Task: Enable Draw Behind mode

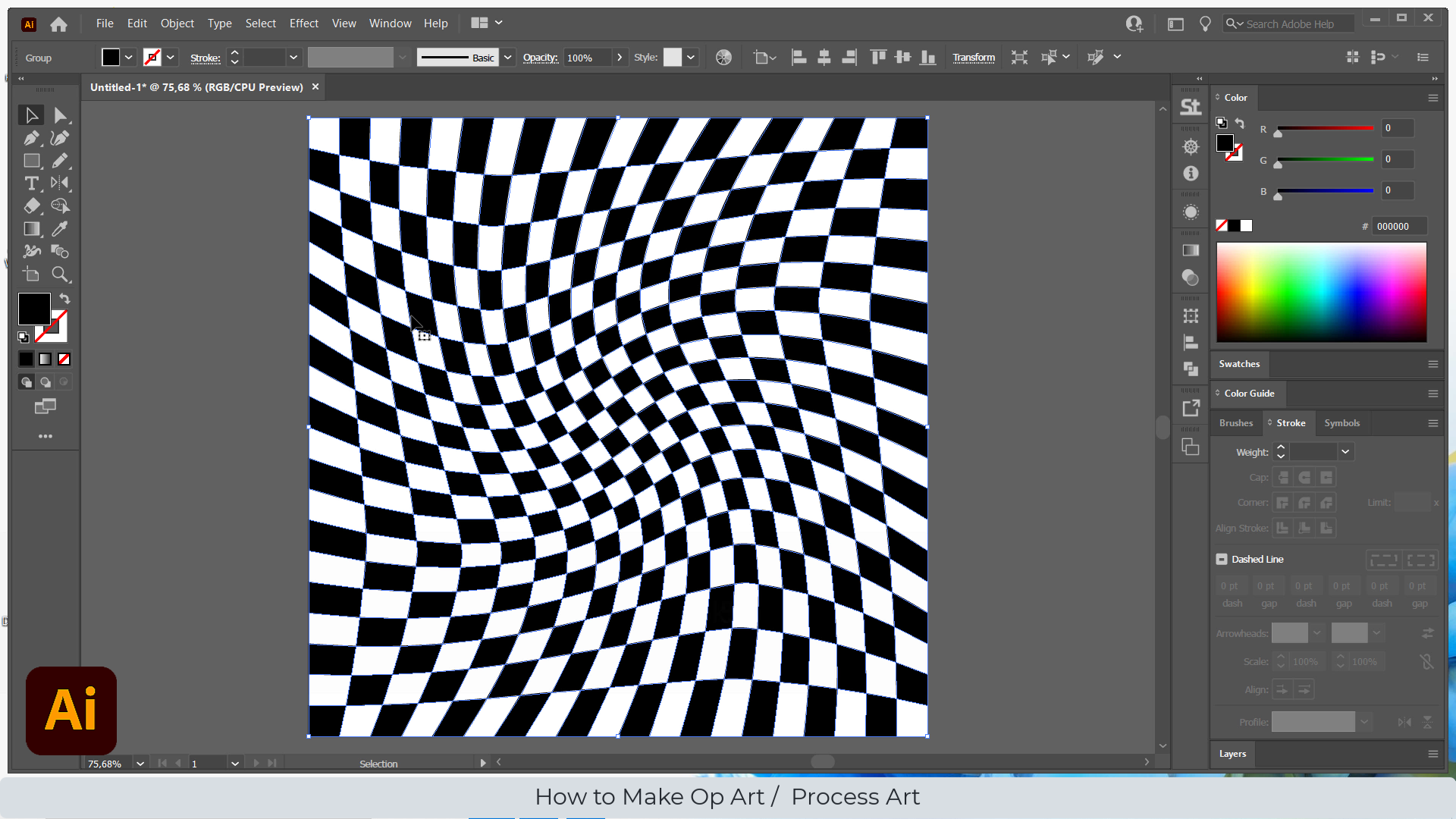Action: (x=45, y=382)
